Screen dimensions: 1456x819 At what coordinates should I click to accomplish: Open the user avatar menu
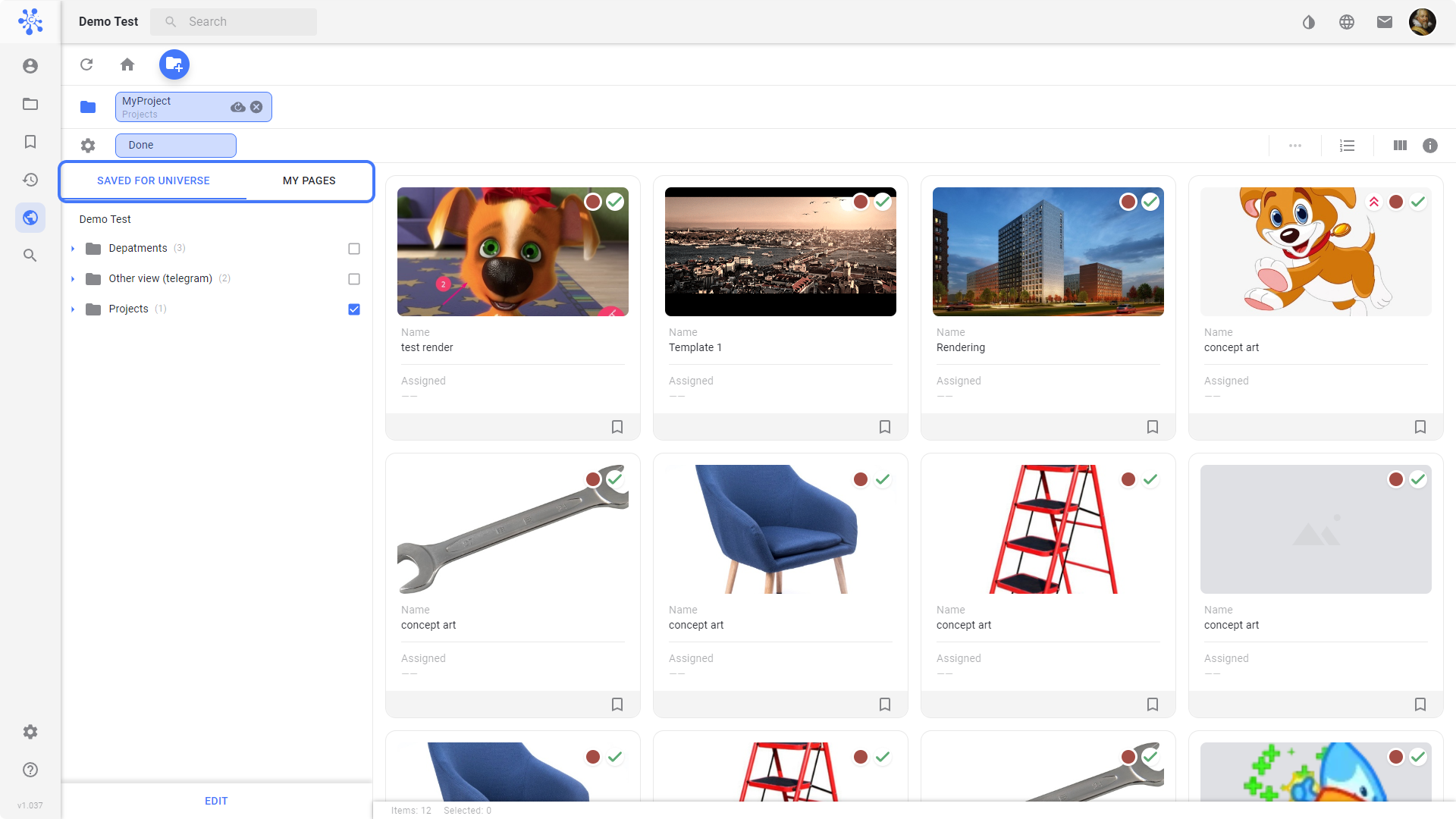[x=1423, y=22]
